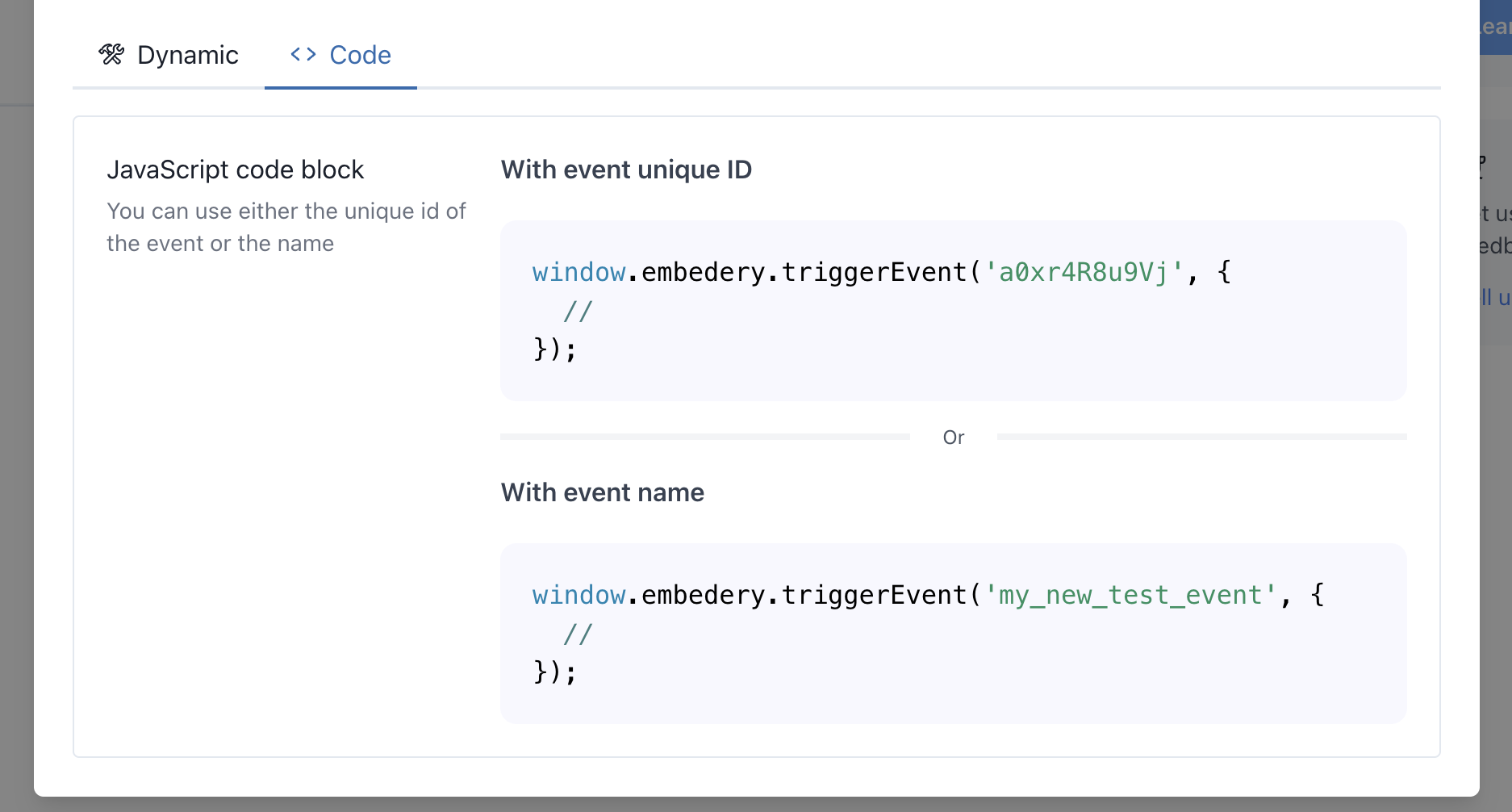Image resolution: width=1512 pixels, height=812 pixels.
Task: Switch to the Dynamic tab
Action: click(168, 55)
